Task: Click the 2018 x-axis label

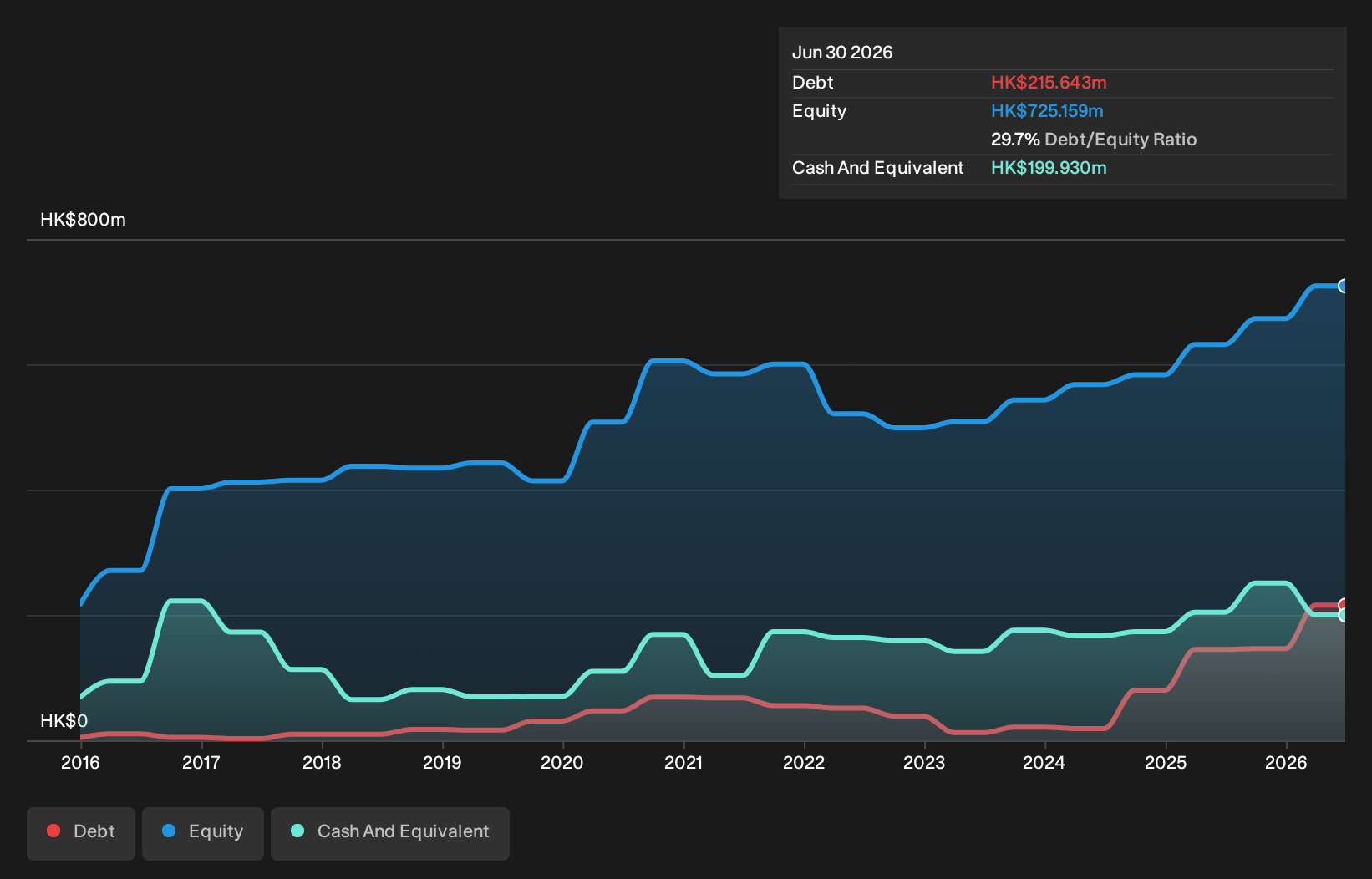Action: point(322,762)
